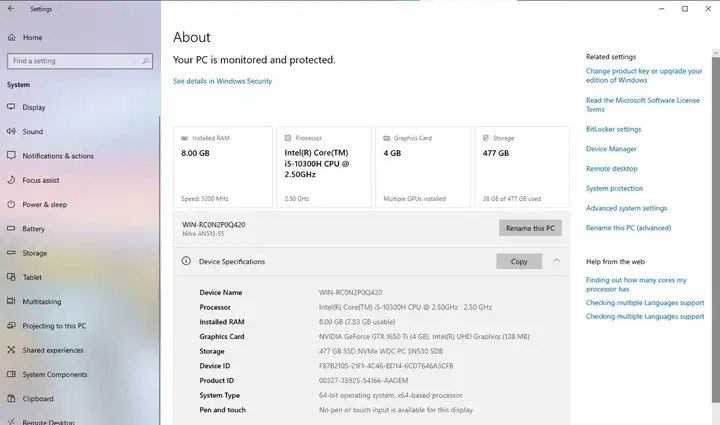Click the 8.00 GB installed RAM value

(x=195, y=153)
